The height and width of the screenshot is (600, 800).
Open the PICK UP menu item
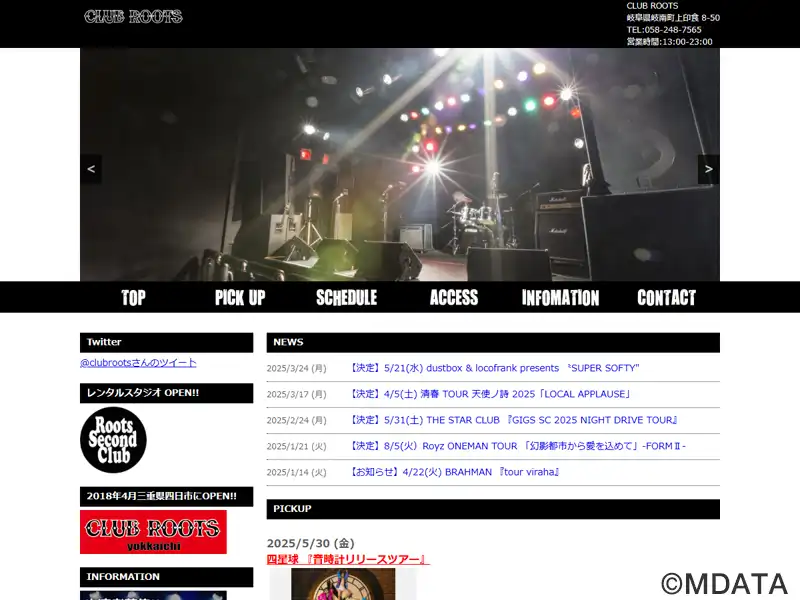240,297
